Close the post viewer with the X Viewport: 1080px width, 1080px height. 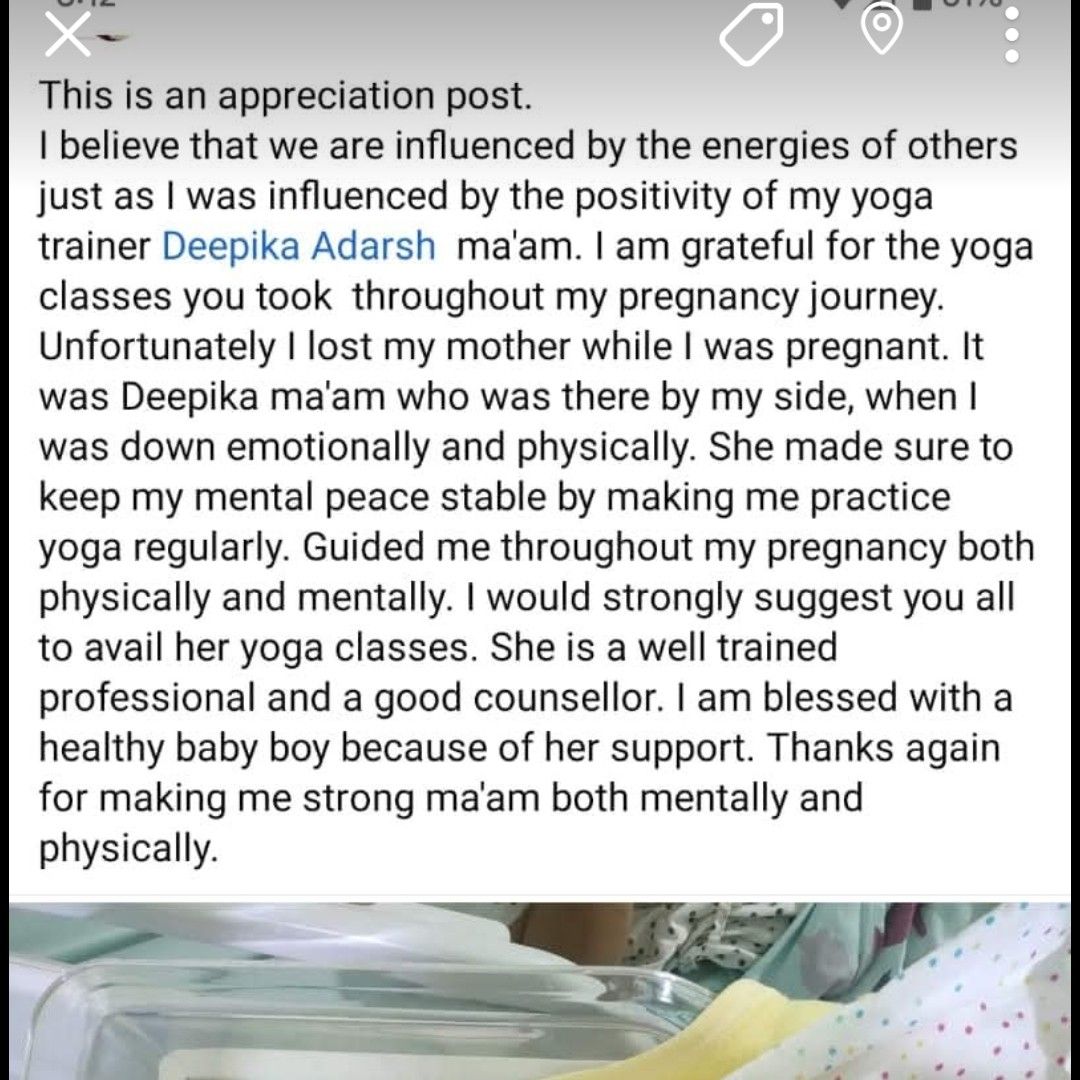tap(66, 34)
